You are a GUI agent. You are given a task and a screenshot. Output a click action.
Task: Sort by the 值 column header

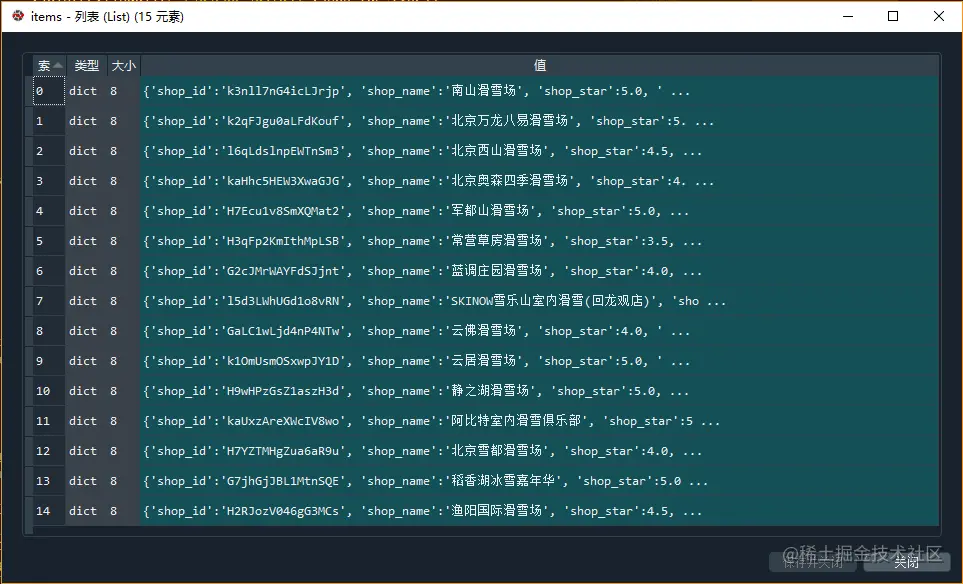click(x=540, y=65)
